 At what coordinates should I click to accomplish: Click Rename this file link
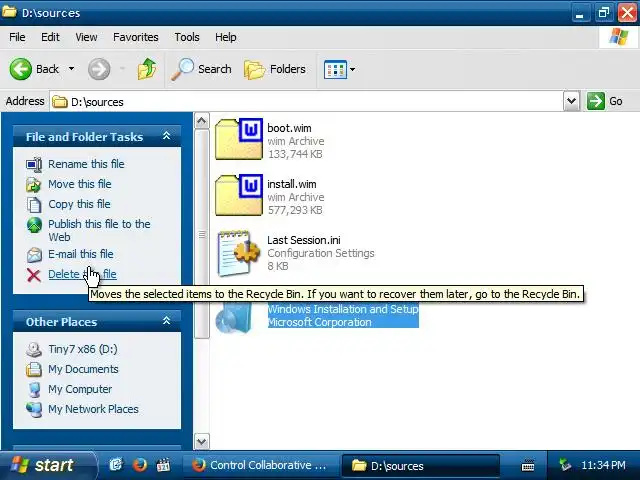point(86,164)
